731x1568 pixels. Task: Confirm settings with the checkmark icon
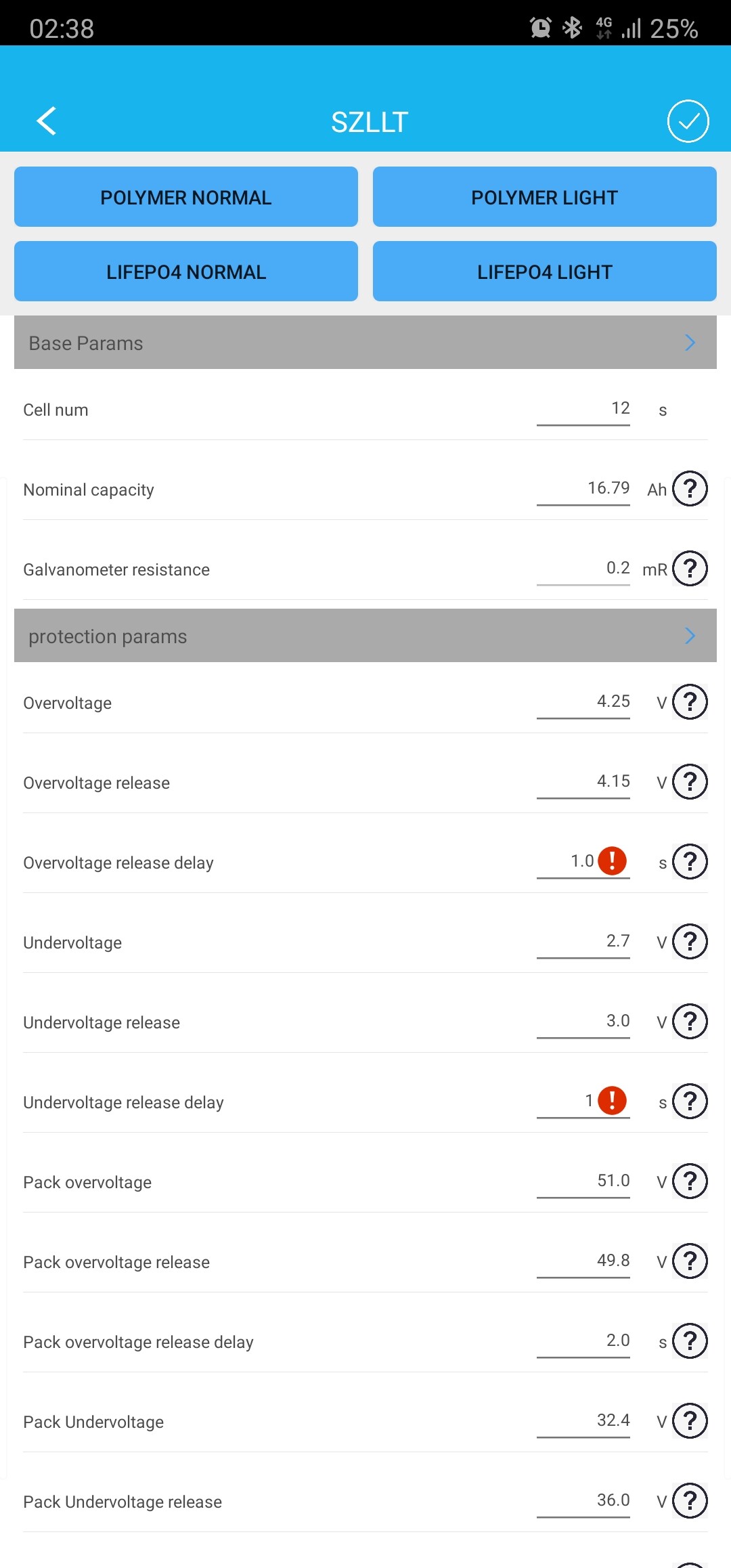click(x=688, y=122)
